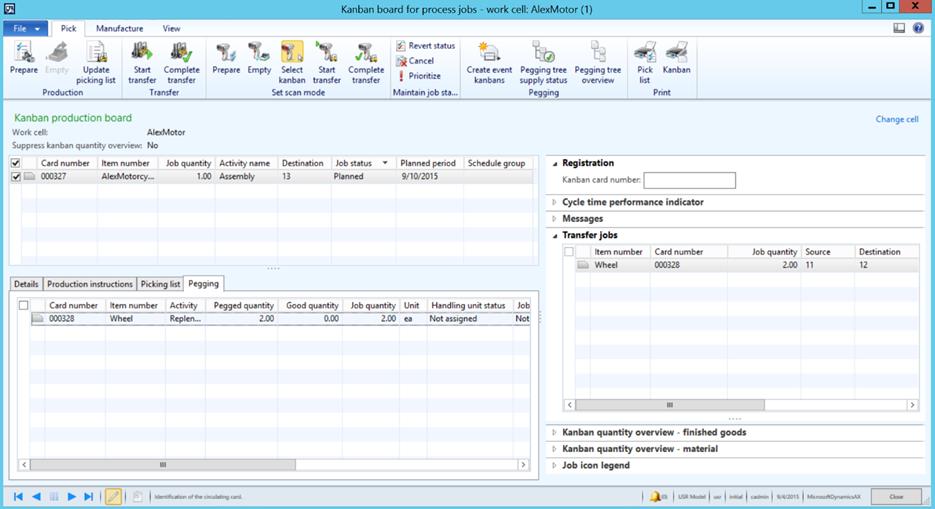Switch to the Manufacture ribbon tab

pyautogui.click(x=119, y=28)
